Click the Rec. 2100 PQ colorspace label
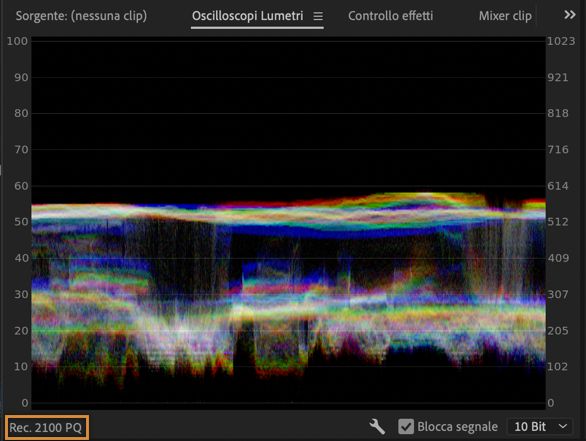Viewport: 586px width, 441px height. [47, 427]
